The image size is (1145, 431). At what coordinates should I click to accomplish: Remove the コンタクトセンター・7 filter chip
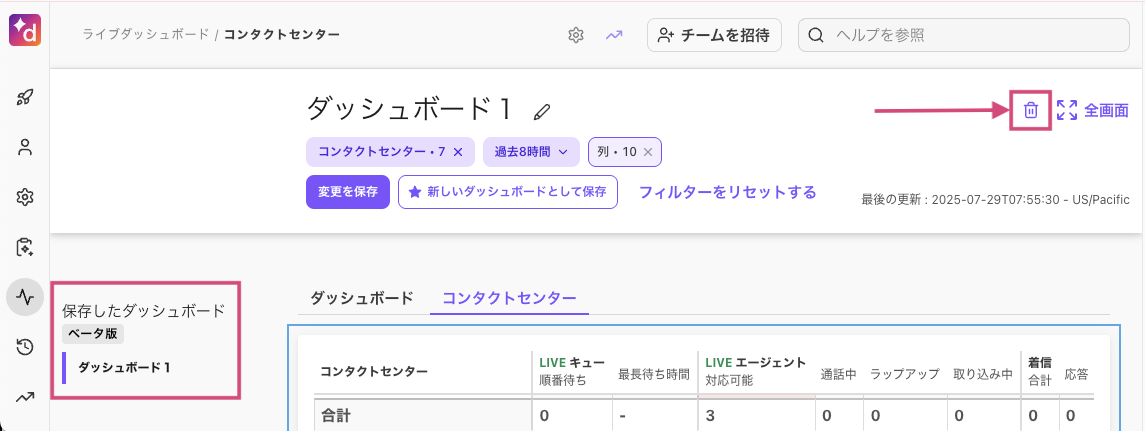coord(458,152)
